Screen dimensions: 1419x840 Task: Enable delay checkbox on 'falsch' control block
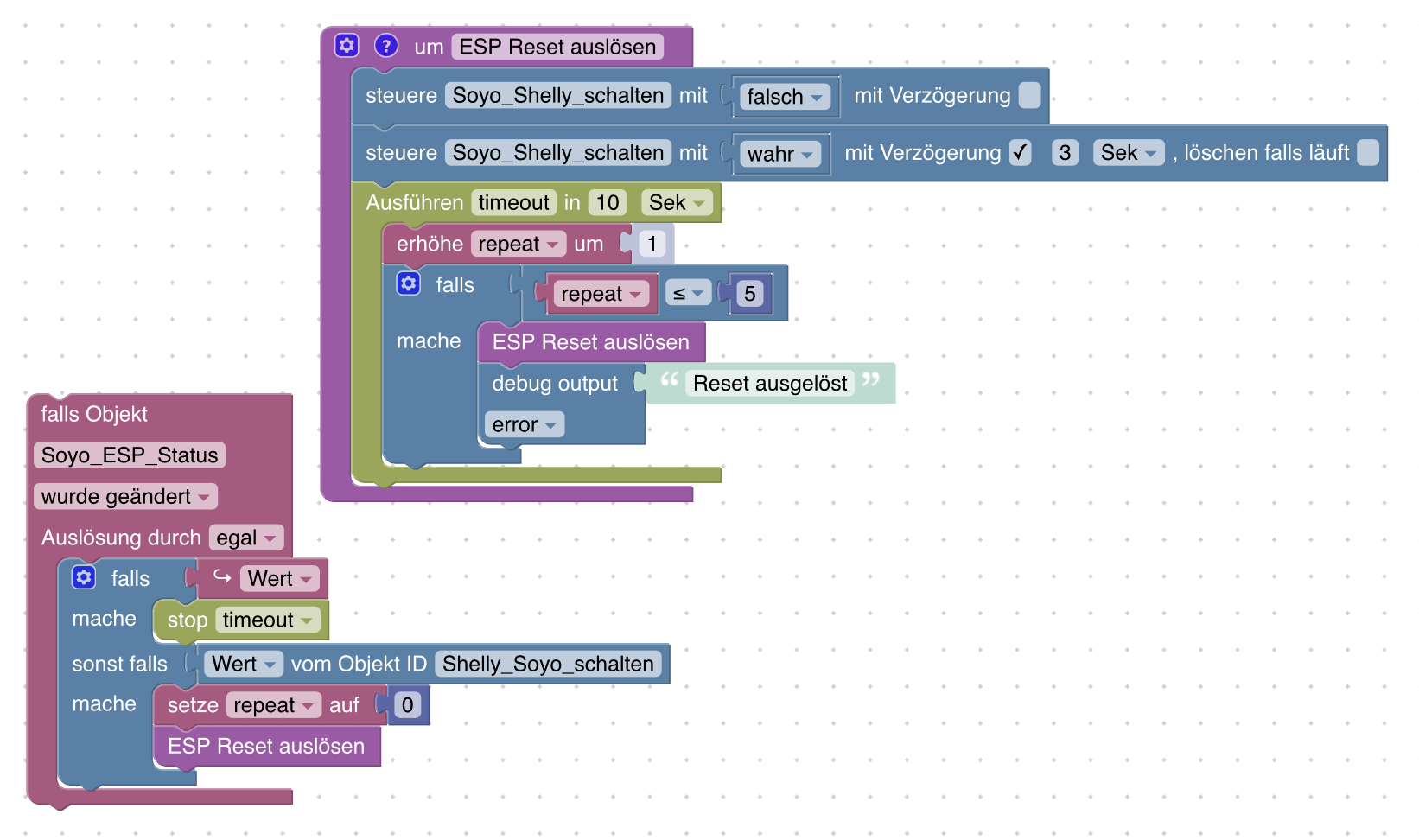pyautogui.click(x=1029, y=95)
